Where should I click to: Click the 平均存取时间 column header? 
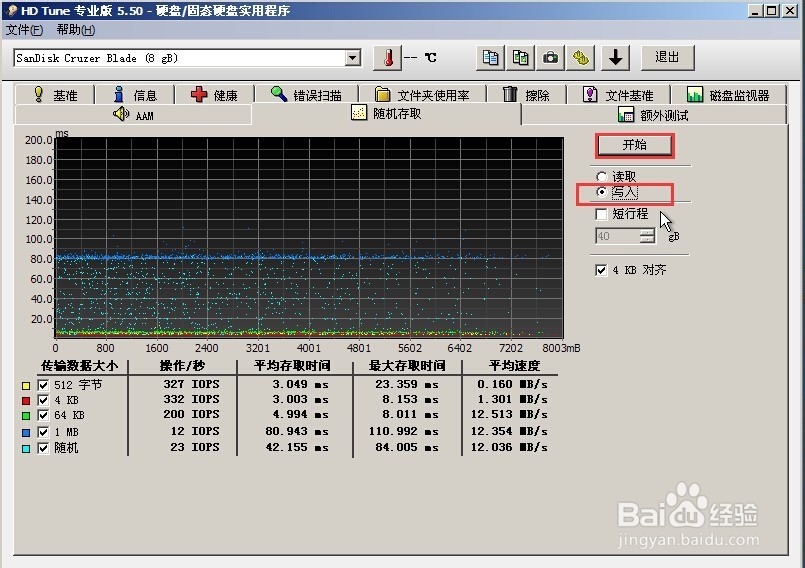tap(292, 366)
